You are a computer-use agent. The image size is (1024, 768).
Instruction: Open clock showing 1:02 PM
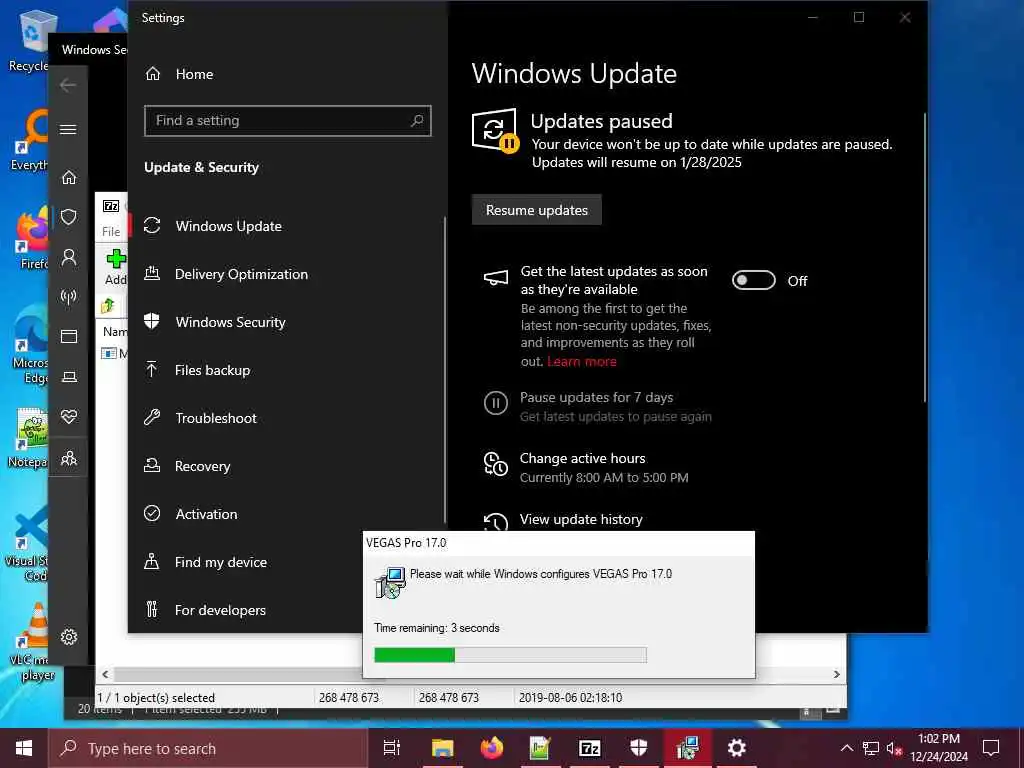point(938,748)
